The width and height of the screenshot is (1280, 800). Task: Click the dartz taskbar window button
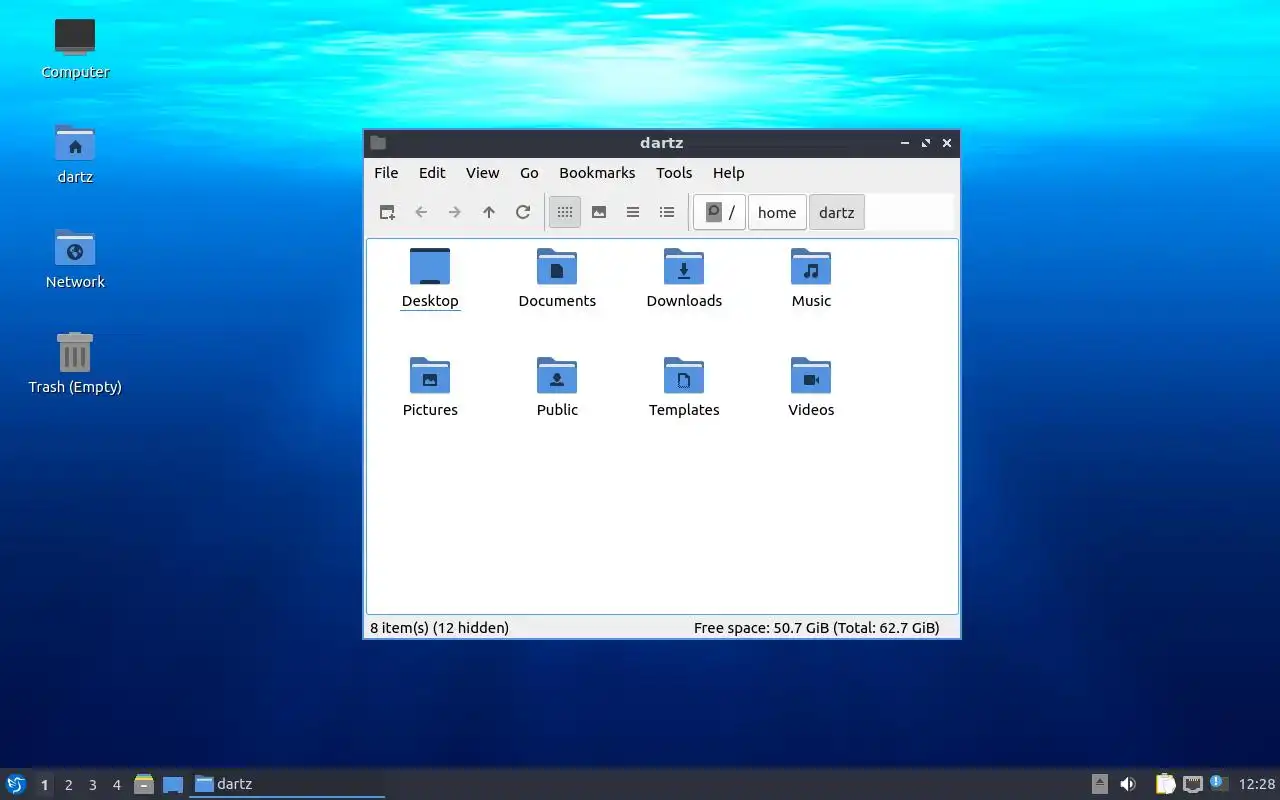[x=288, y=784]
